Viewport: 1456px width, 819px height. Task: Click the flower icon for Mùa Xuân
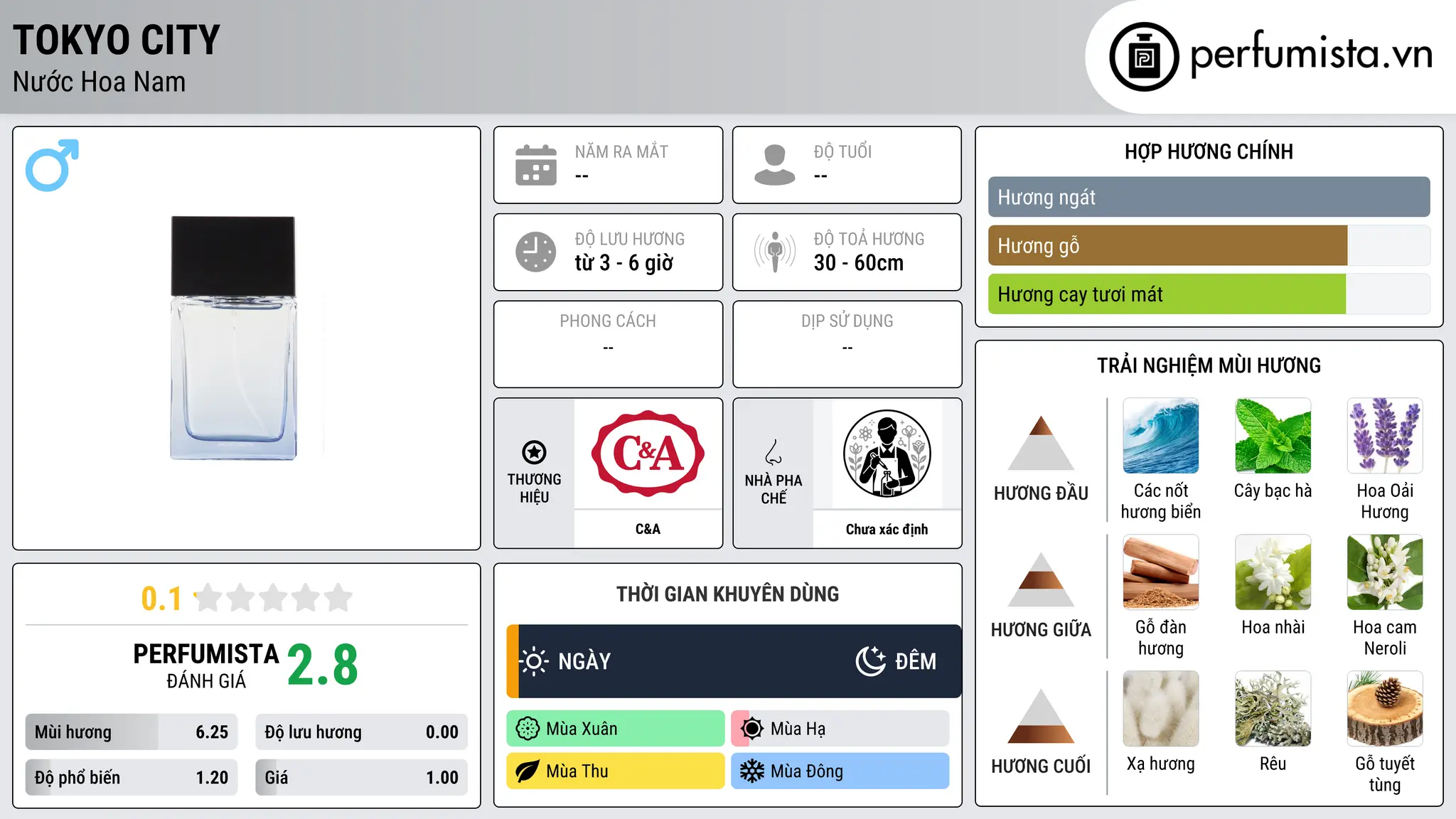[x=528, y=729]
